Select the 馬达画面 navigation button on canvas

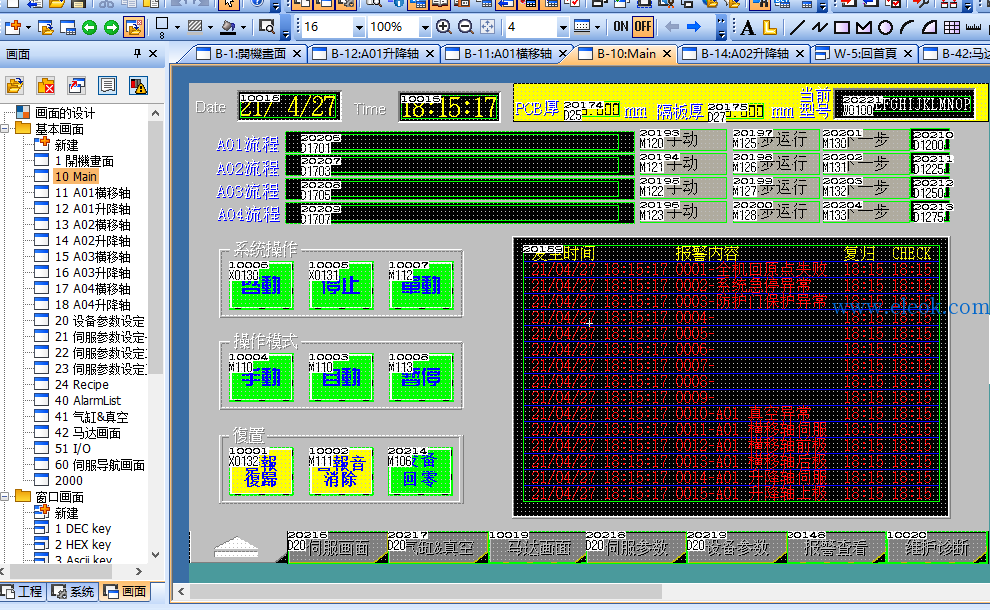(539, 547)
